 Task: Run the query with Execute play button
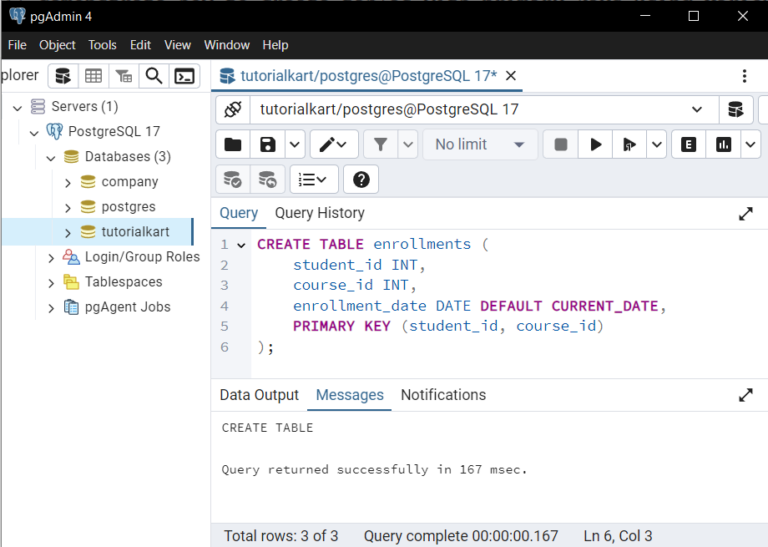(596, 144)
